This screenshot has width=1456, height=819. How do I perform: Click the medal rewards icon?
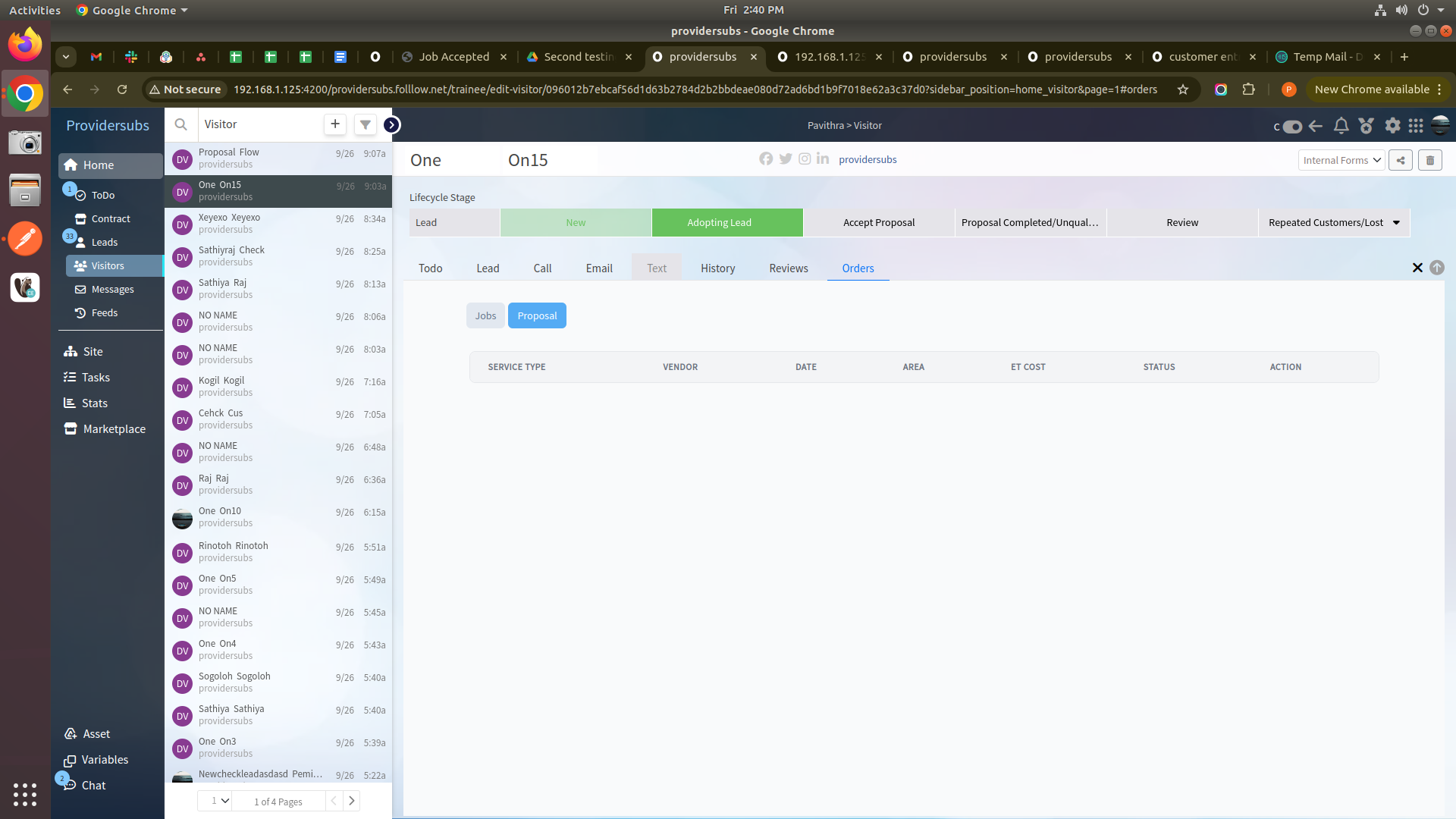point(1367,126)
